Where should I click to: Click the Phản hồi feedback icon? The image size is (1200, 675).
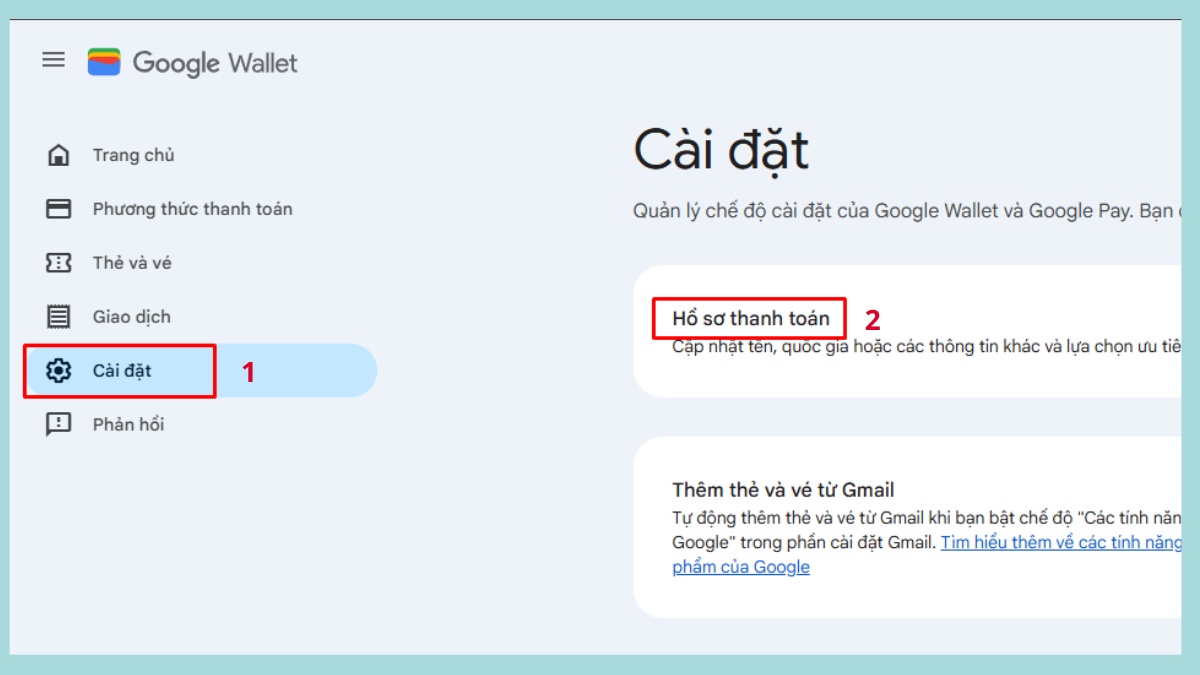click(x=59, y=425)
